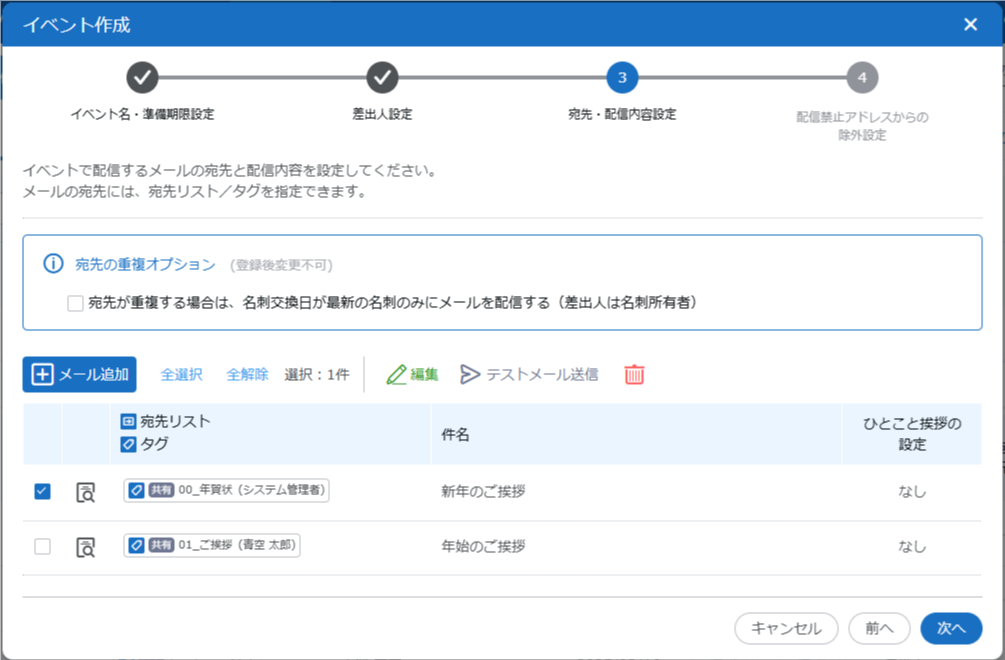Click the red trash delete icon
The height and width of the screenshot is (660, 1005).
click(x=634, y=375)
